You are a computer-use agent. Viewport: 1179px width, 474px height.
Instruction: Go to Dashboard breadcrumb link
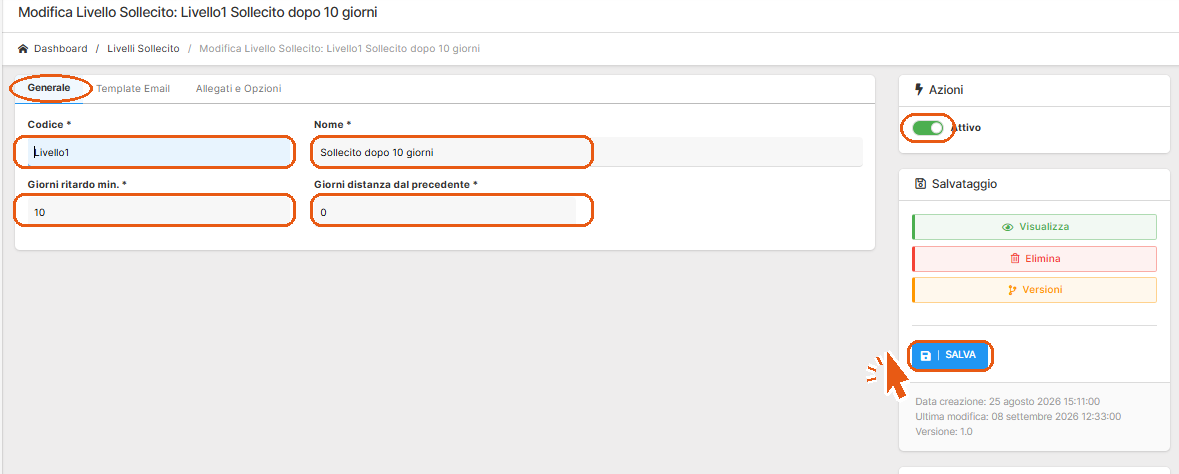(61, 49)
